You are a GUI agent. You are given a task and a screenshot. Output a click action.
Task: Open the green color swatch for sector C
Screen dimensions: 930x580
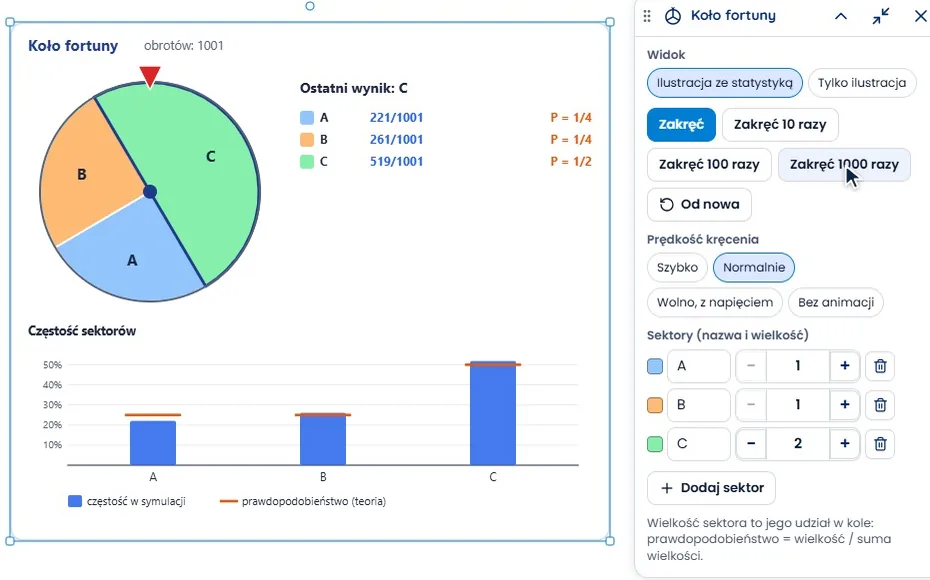tap(655, 444)
